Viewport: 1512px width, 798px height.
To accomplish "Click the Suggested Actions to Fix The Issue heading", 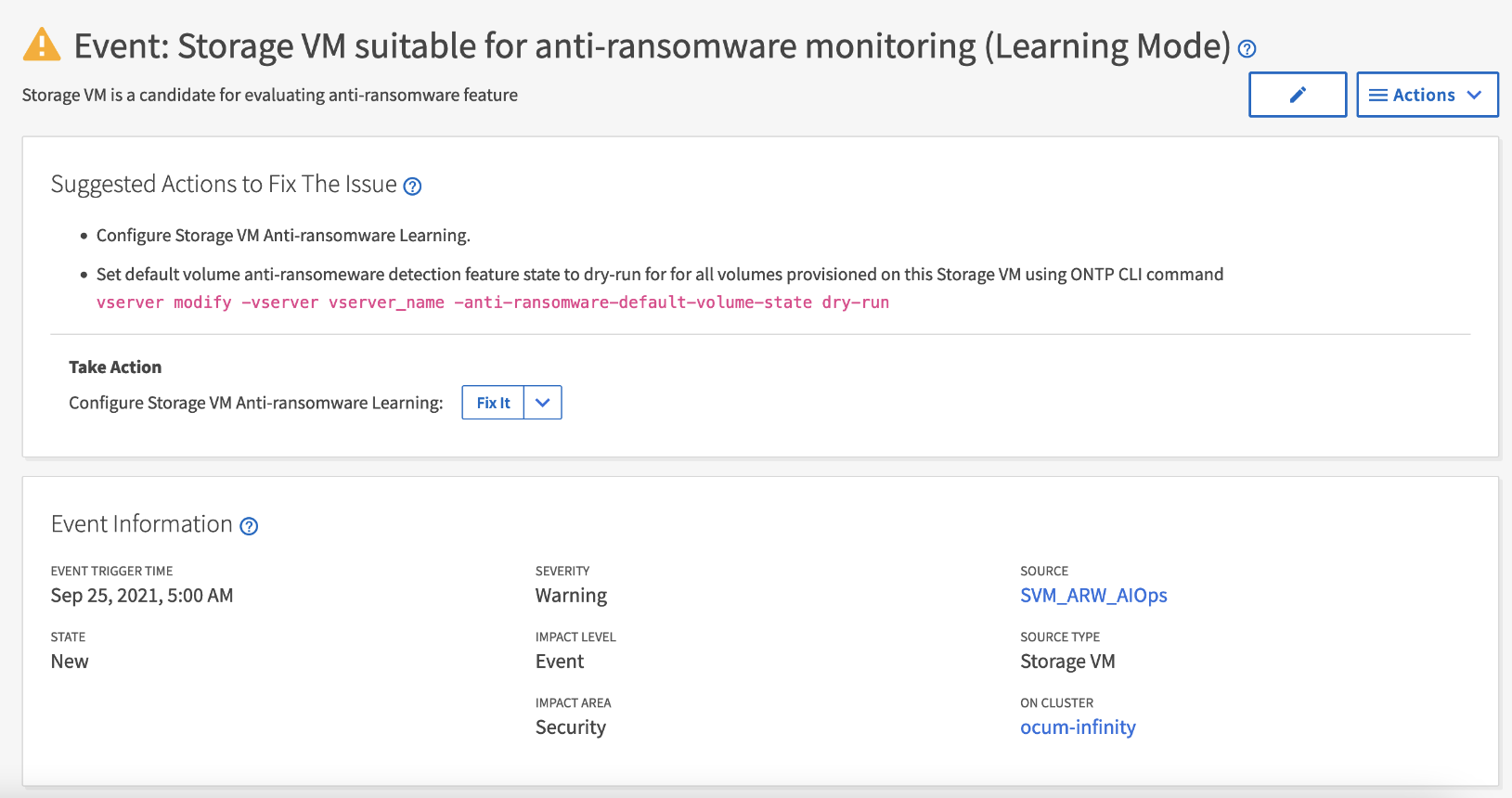I will [x=224, y=185].
